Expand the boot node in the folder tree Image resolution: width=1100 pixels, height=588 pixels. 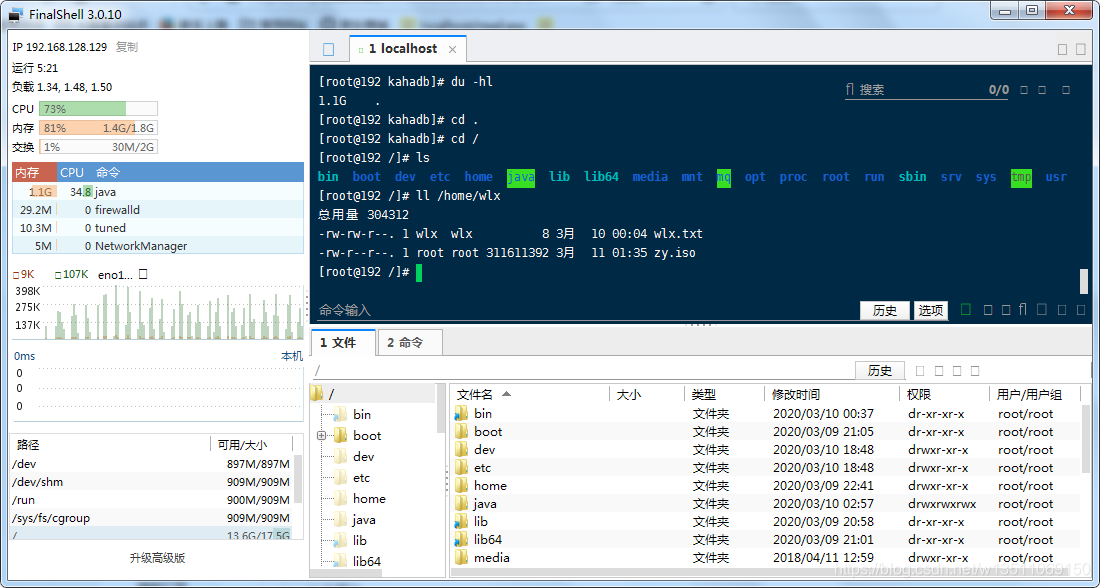click(x=322, y=435)
